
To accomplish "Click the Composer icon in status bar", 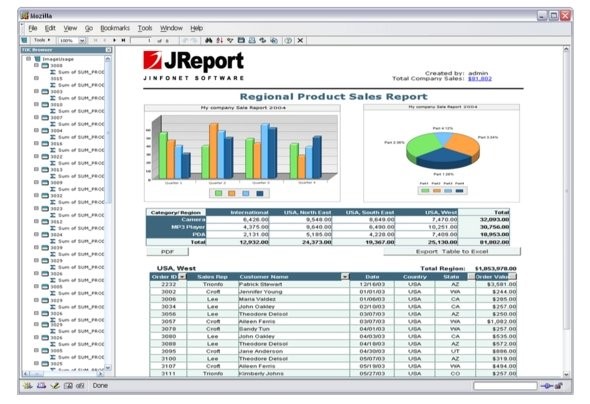I will [x=55, y=386].
